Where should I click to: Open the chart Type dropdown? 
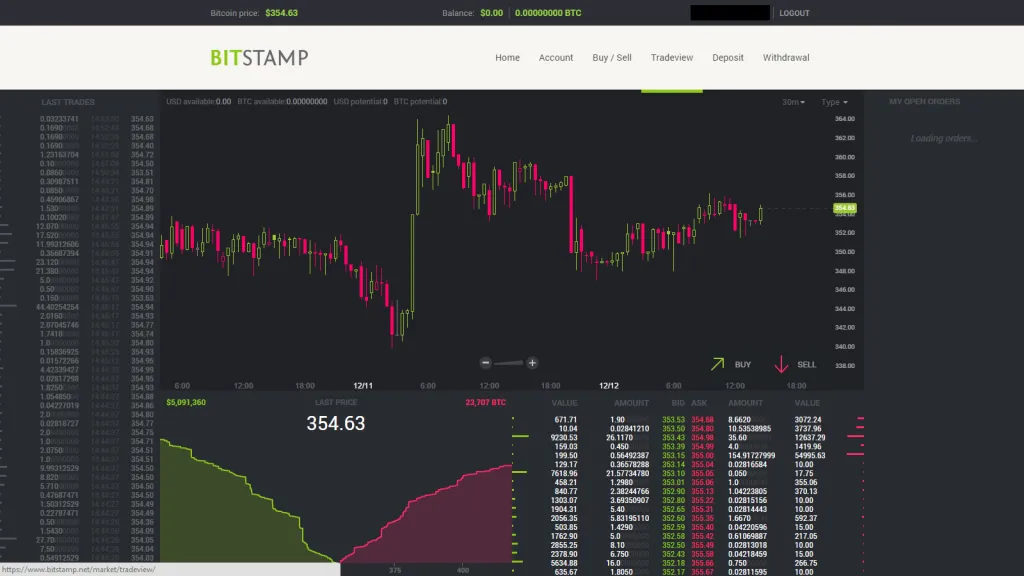pos(834,102)
